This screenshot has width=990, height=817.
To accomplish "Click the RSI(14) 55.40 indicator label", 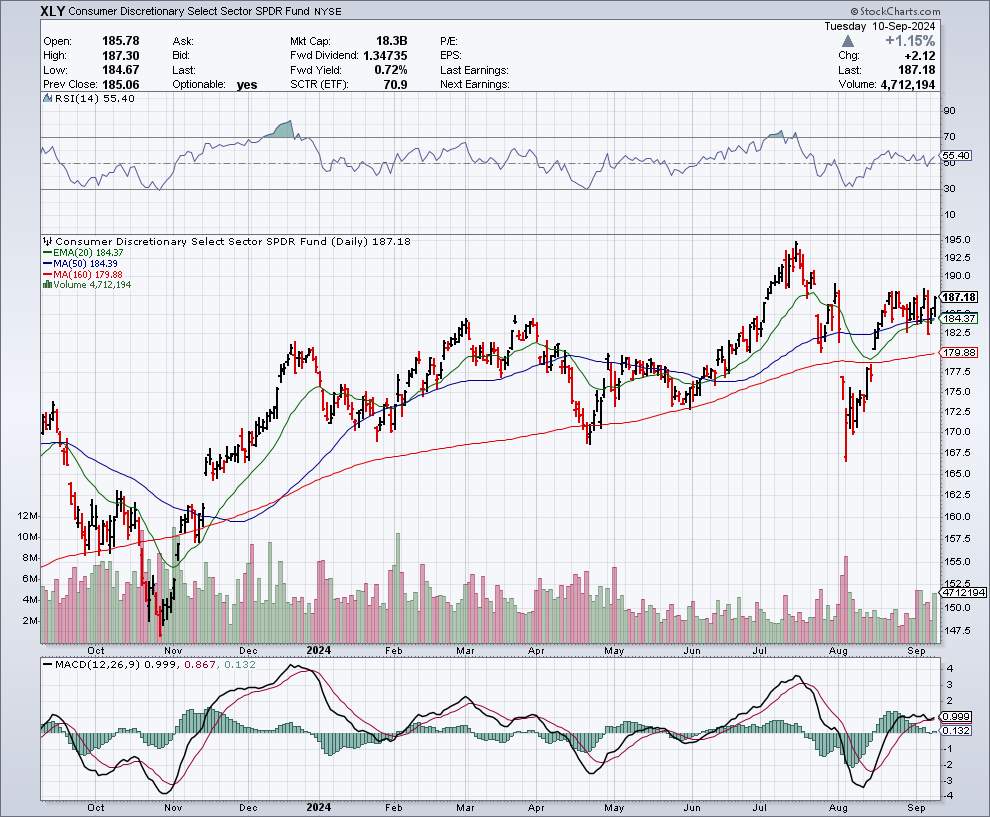I will click(x=95, y=98).
